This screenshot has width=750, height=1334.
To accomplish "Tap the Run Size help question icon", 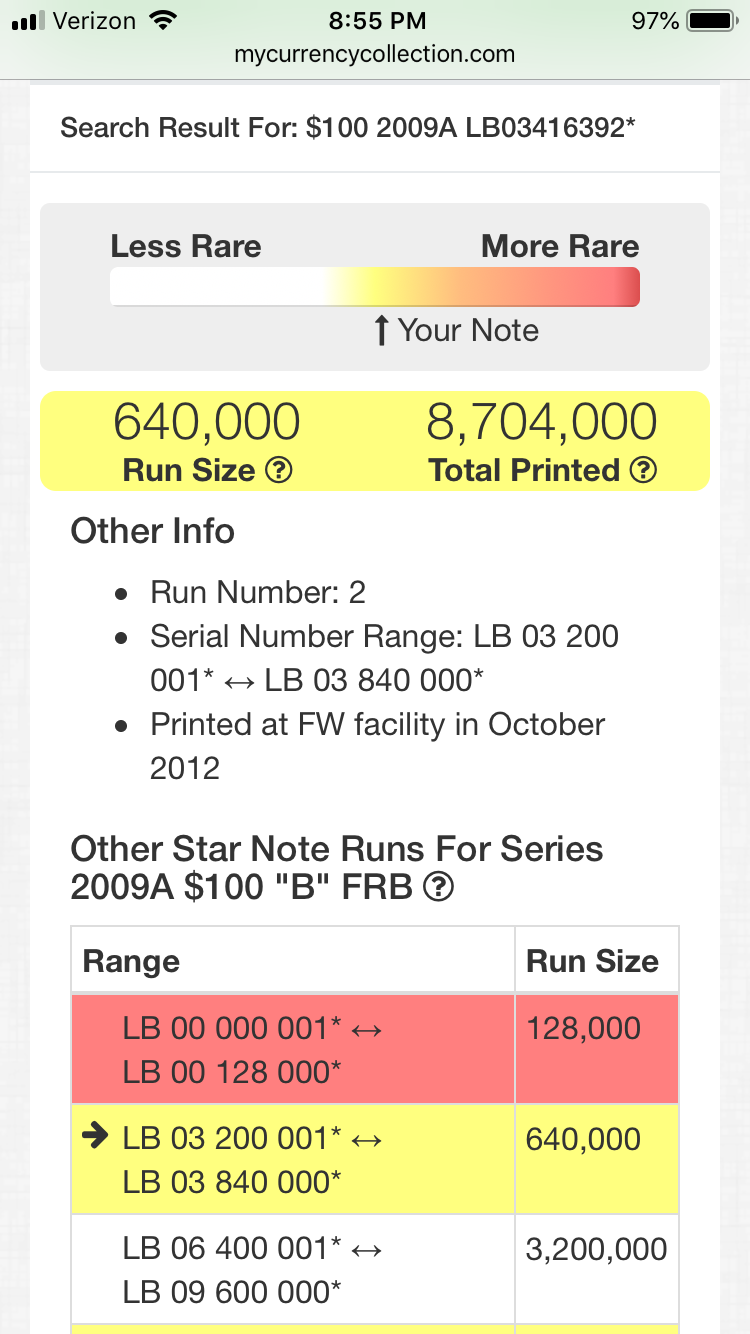I will 279,471.
